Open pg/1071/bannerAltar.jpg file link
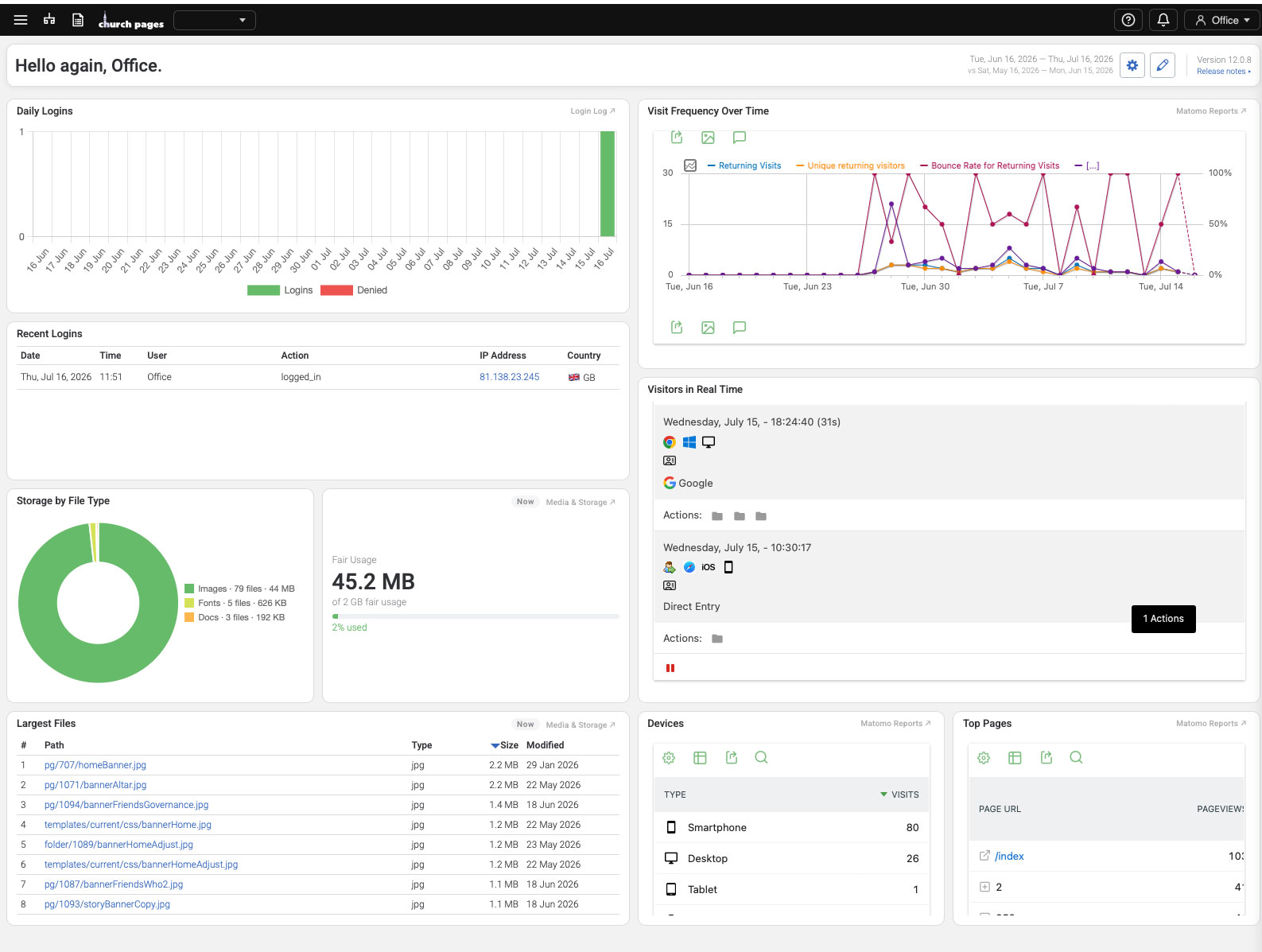Image resolution: width=1262 pixels, height=952 pixels. click(x=95, y=785)
